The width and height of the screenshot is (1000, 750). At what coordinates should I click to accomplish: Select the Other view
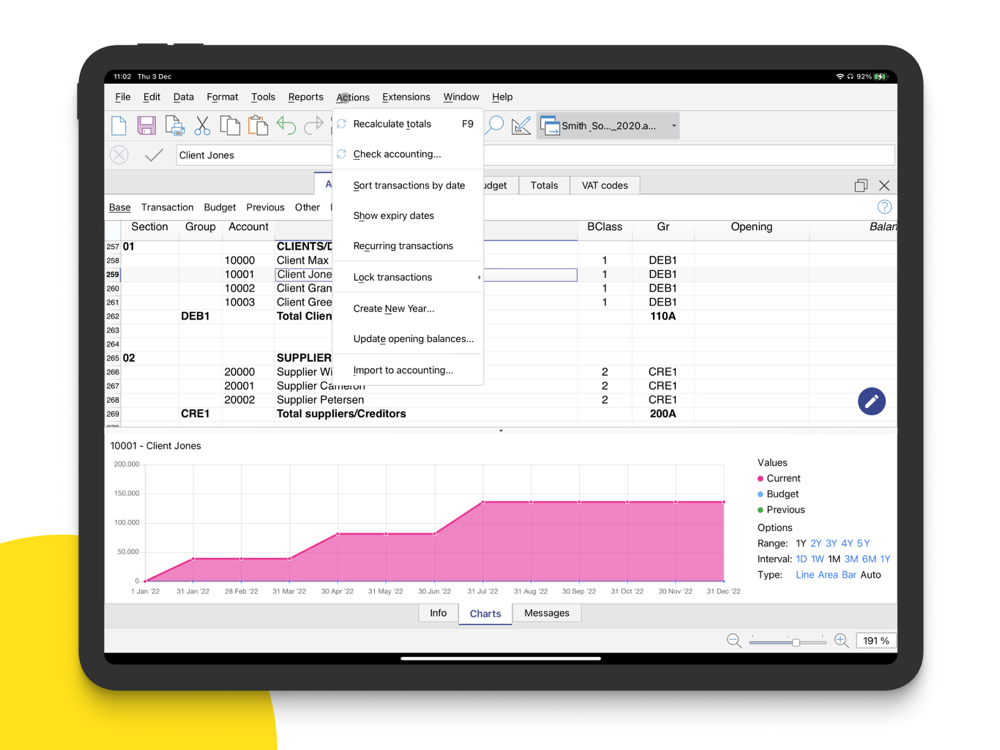point(307,207)
